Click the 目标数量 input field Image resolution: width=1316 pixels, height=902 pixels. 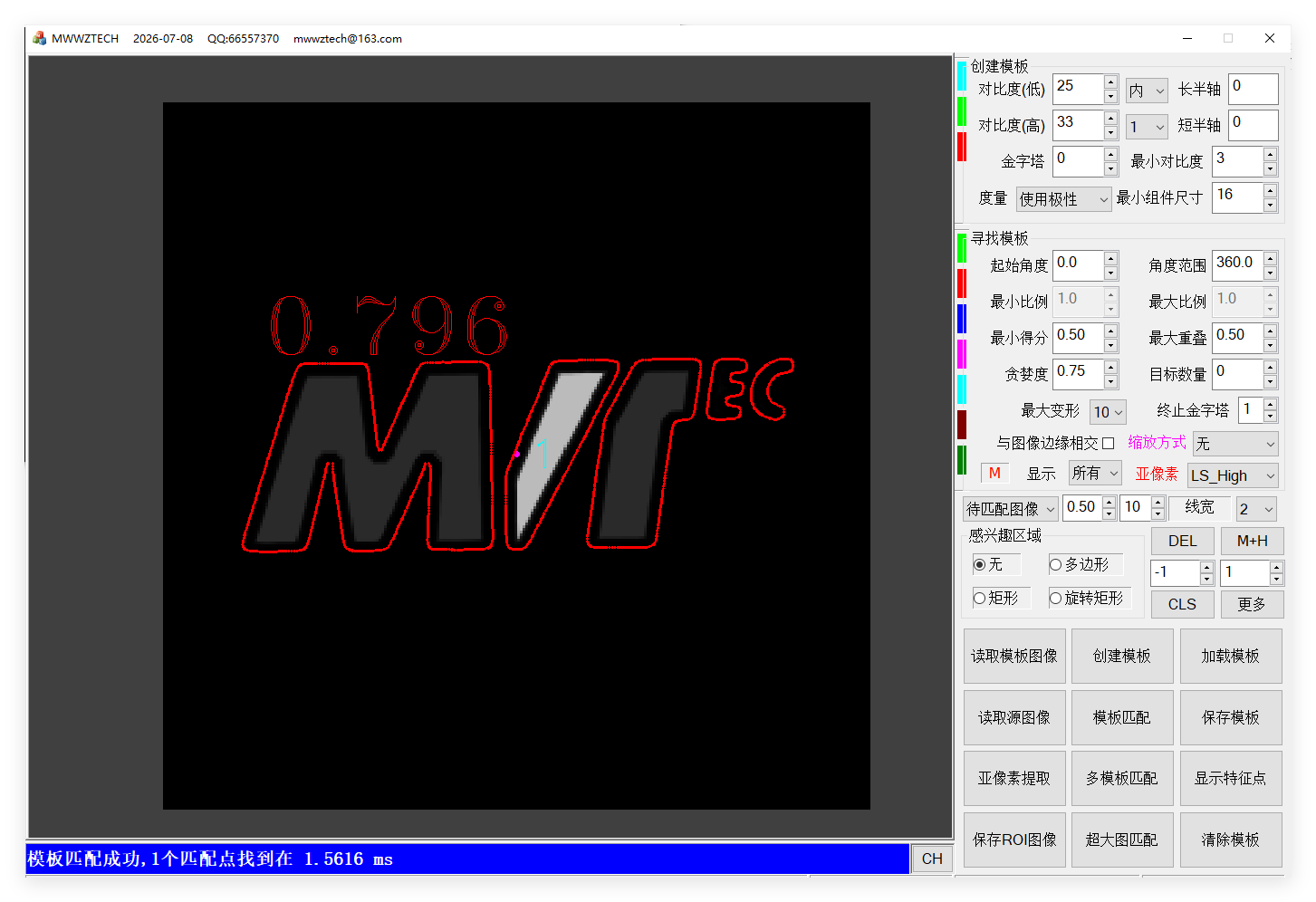pos(1238,374)
